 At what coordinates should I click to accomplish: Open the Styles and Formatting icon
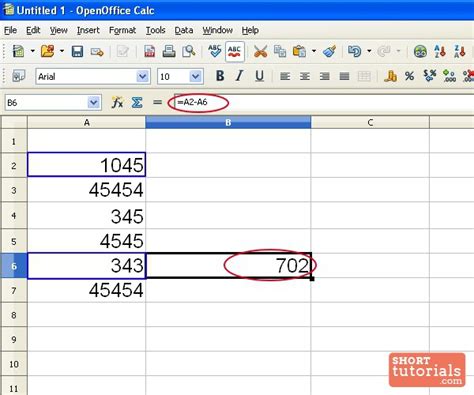[x=18, y=76]
